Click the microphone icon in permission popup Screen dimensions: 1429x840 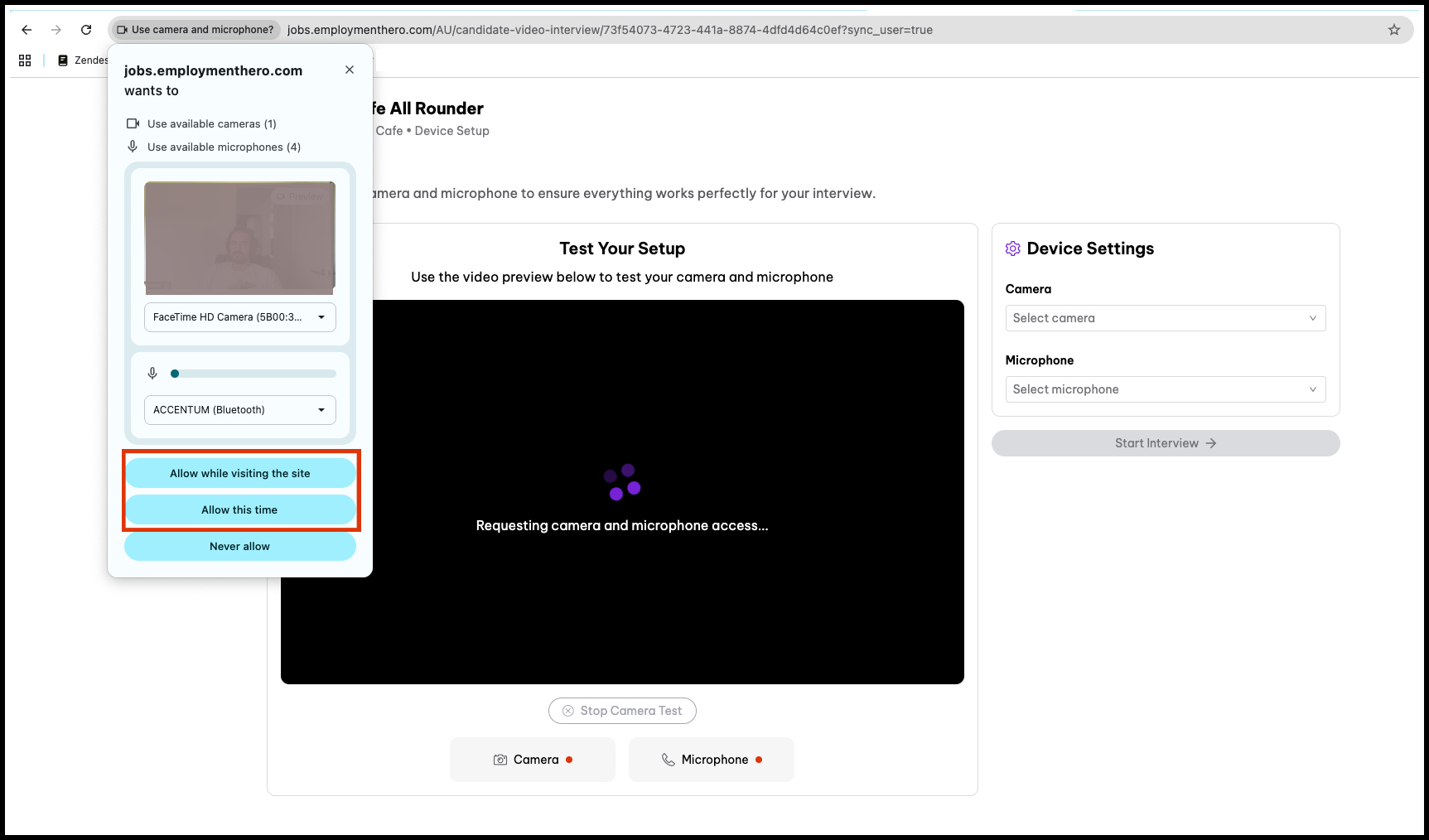(152, 374)
